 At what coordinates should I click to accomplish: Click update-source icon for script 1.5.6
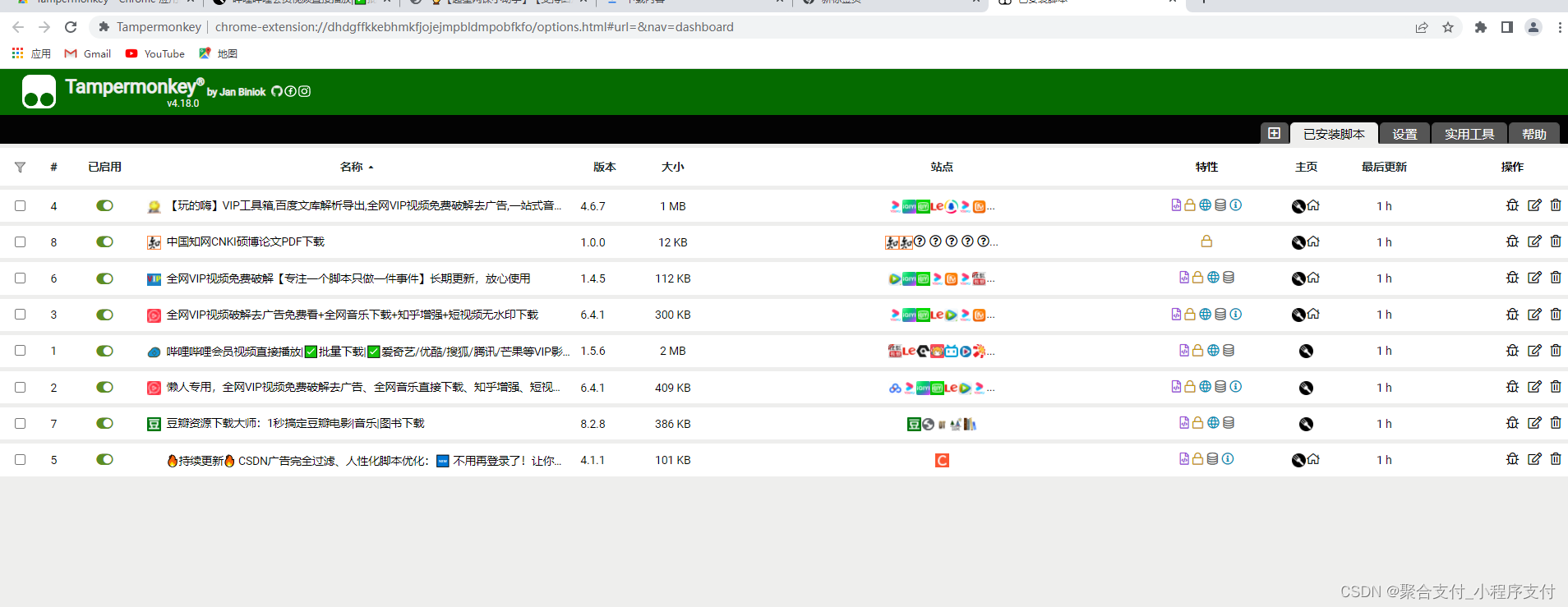1306,351
